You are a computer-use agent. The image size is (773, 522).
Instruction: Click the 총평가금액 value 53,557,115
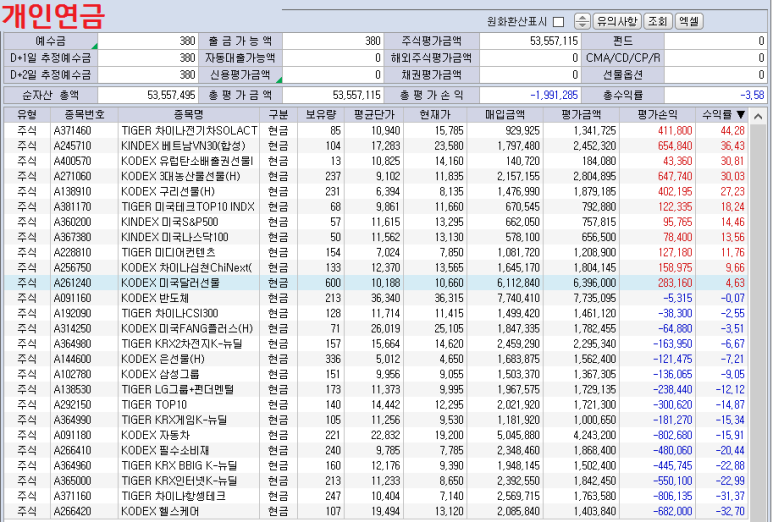coord(332,95)
